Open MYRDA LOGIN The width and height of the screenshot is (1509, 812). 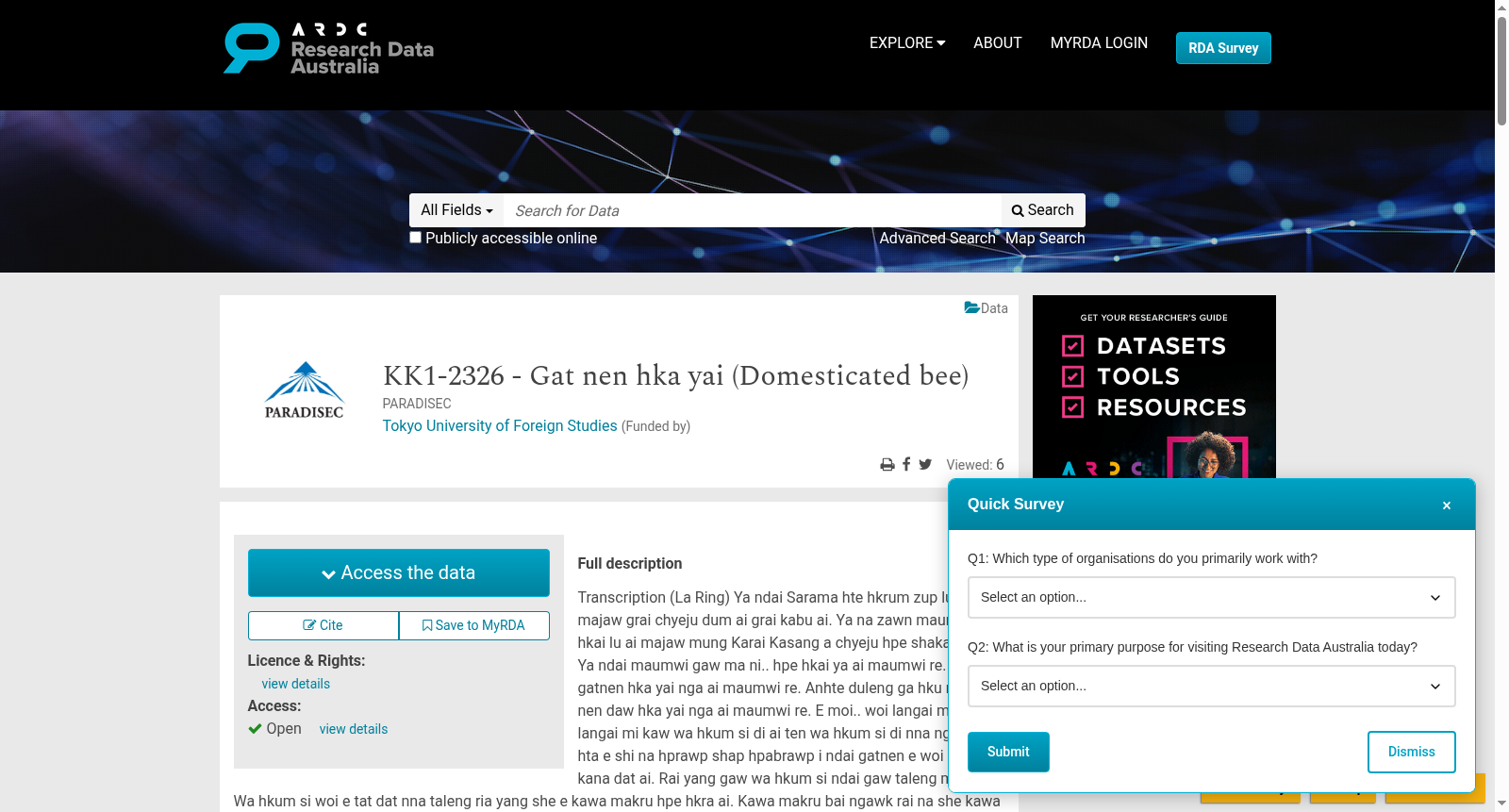point(1099,42)
